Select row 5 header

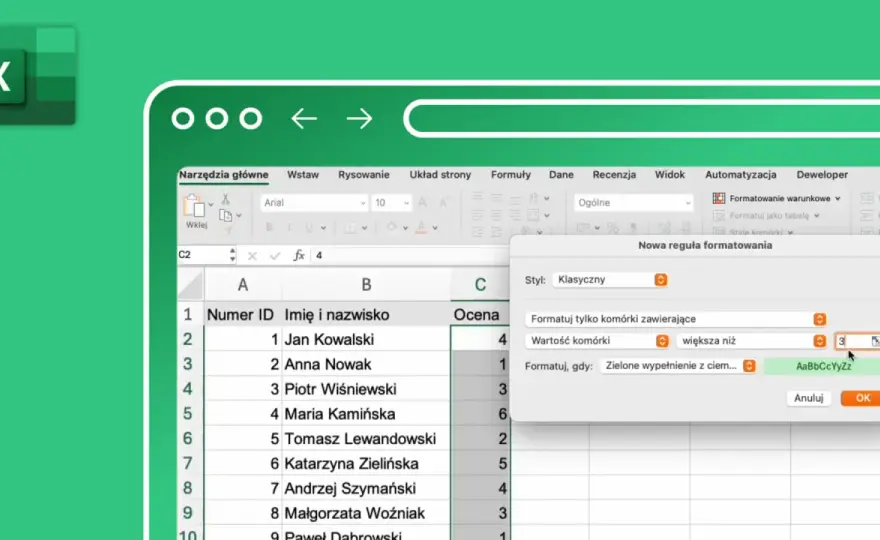(190, 414)
